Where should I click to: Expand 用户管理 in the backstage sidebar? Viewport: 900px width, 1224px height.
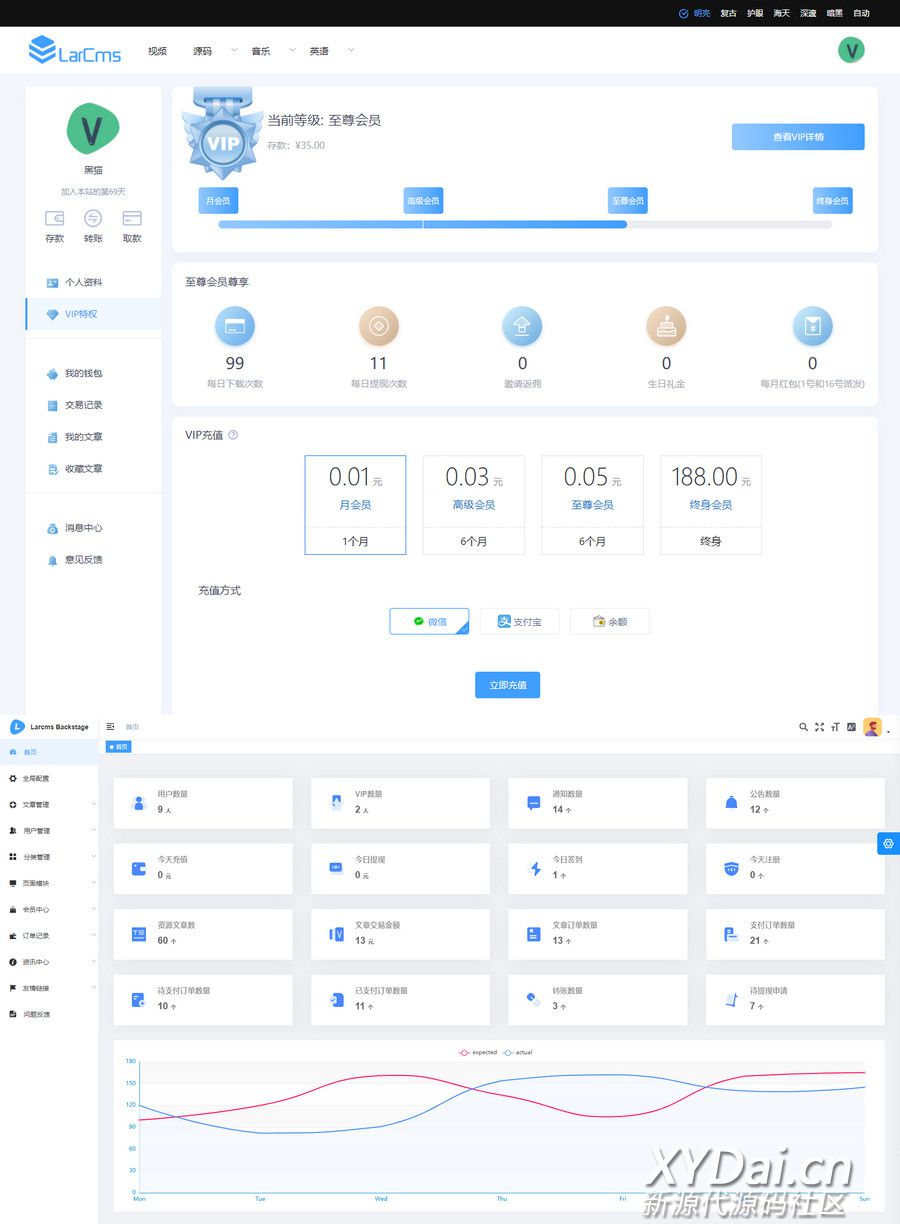click(52, 830)
